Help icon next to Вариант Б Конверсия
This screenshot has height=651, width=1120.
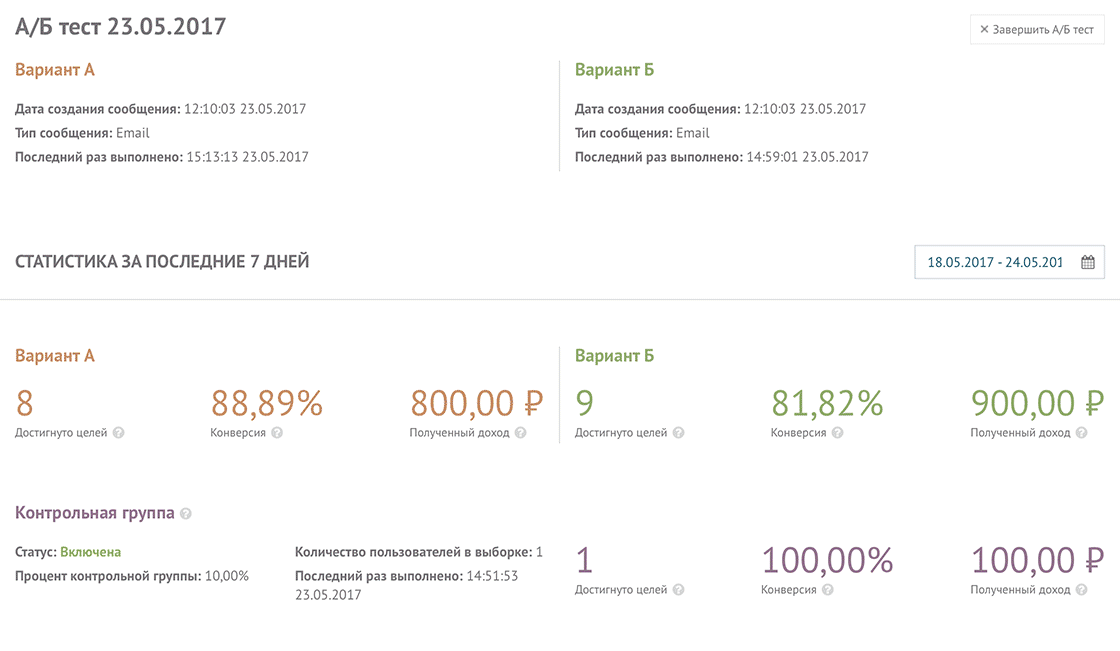(x=837, y=433)
